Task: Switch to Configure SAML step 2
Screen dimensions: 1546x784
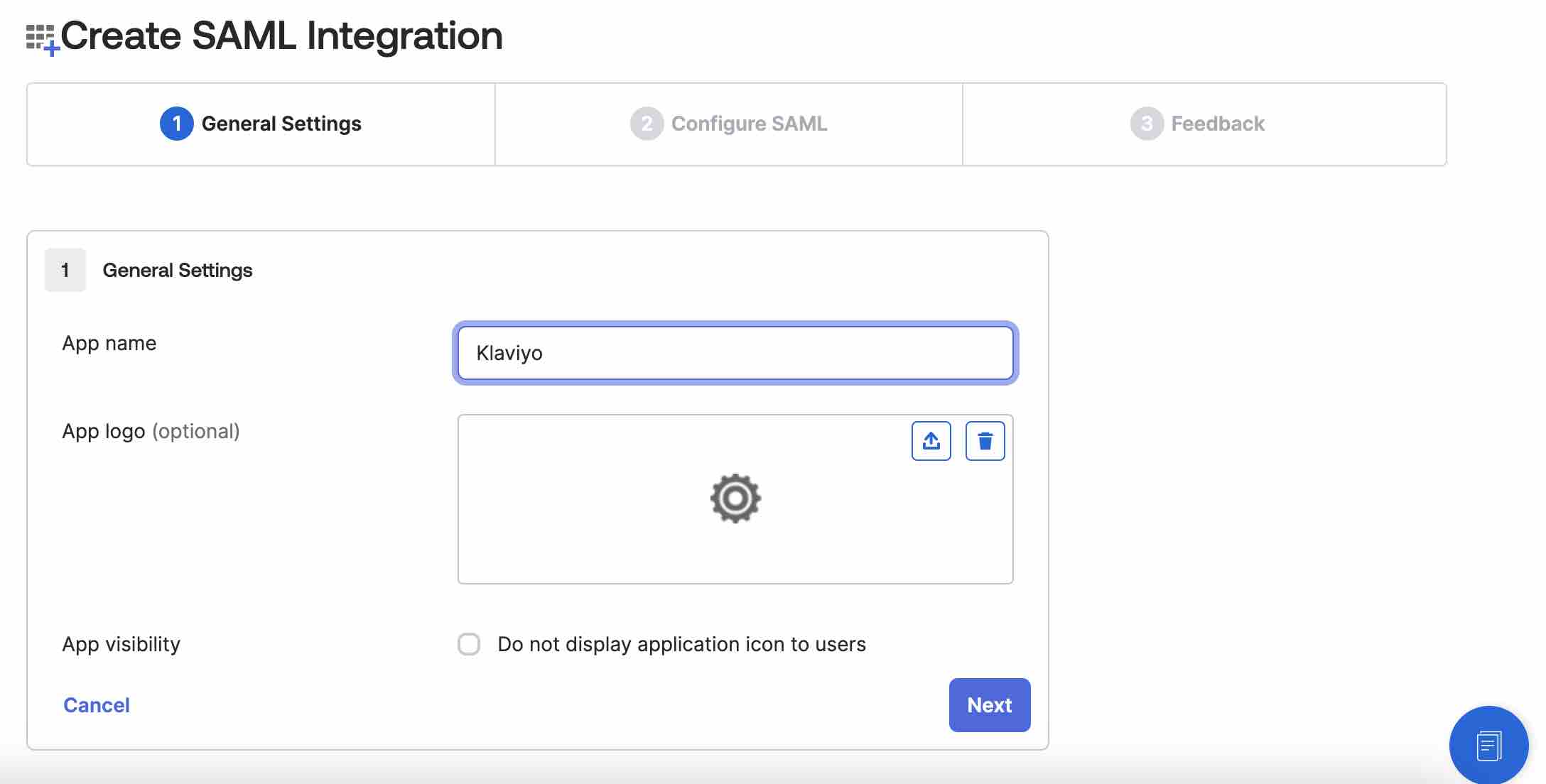Action: click(728, 123)
